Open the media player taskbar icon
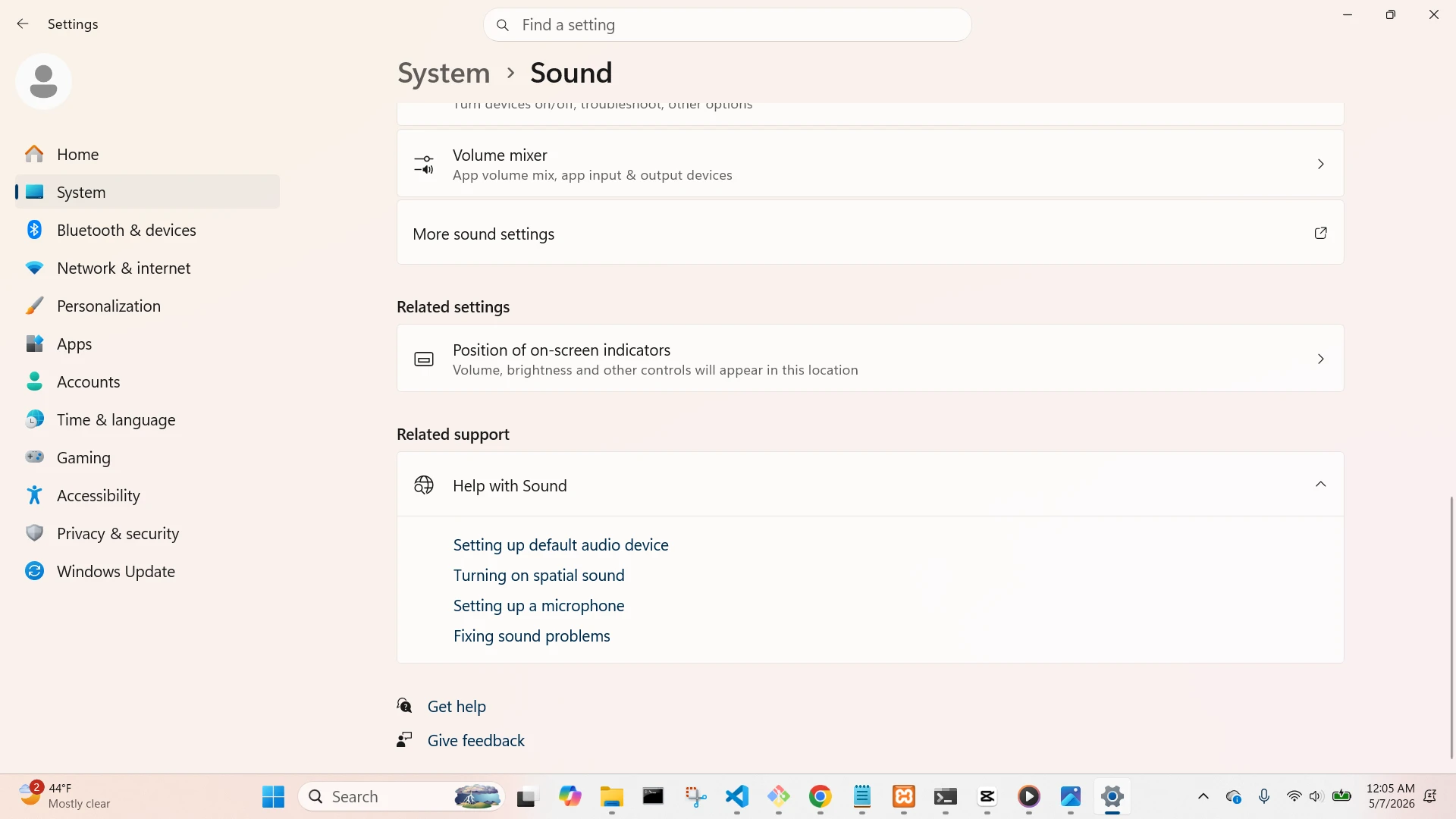This screenshot has height=819, width=1456. point(1029,796)
